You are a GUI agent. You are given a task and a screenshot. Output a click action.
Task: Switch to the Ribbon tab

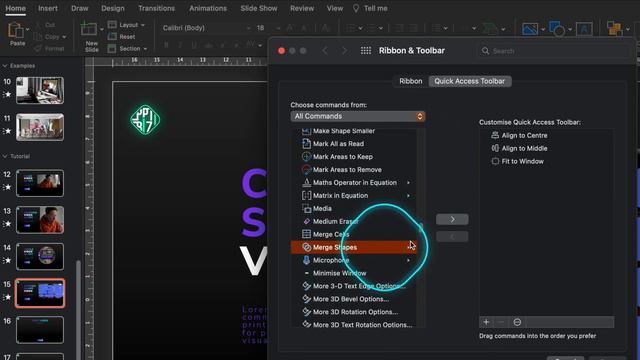tap(411, 81)
